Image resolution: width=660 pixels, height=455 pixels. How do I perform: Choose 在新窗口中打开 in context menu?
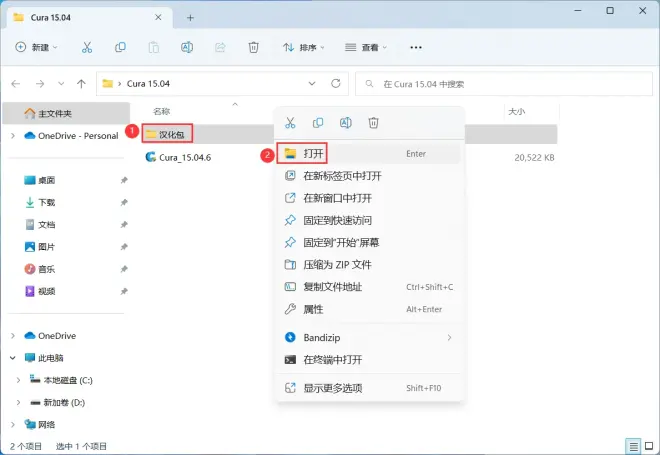[369, 198]
